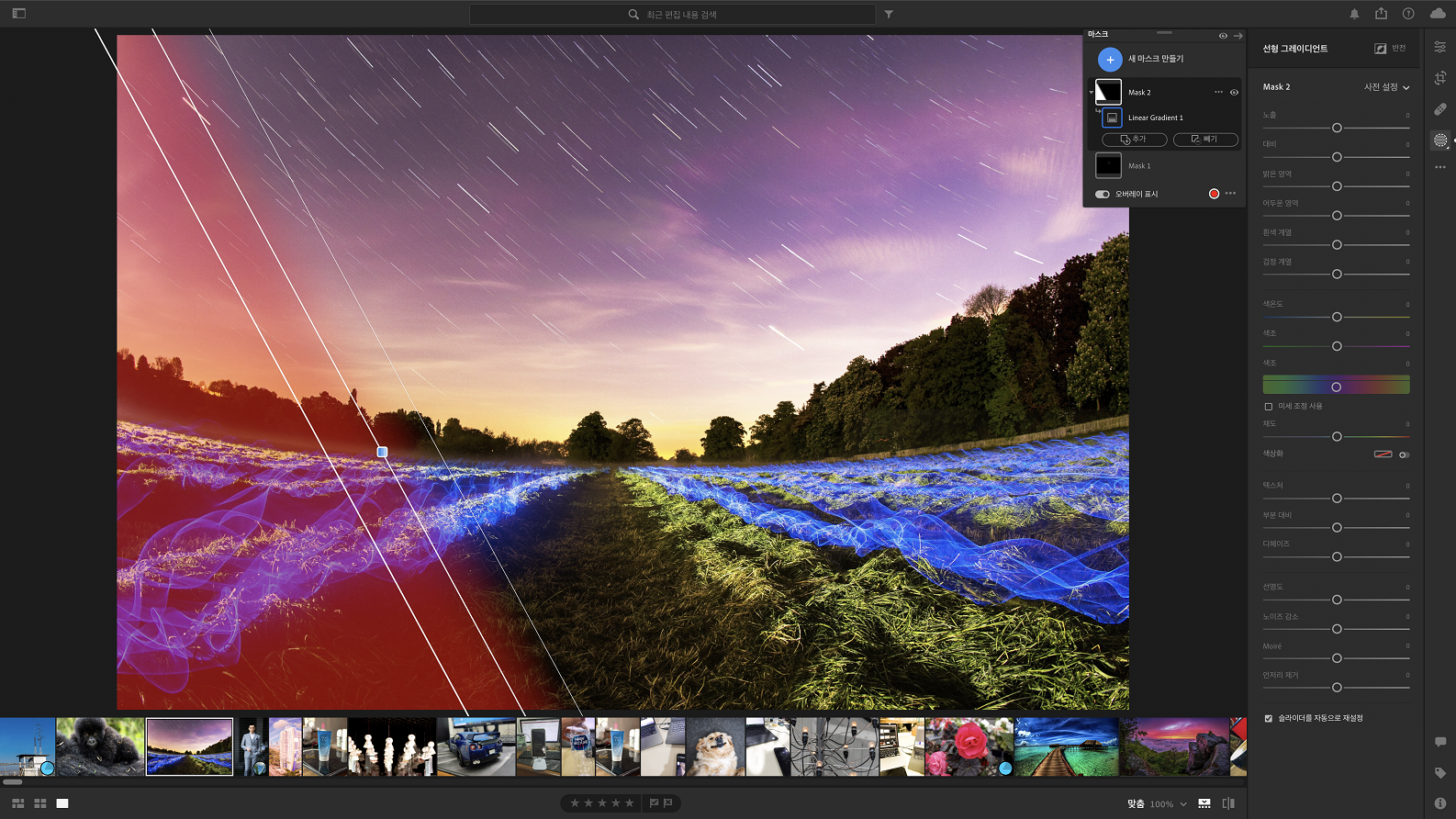Toggle the filmstrip icon
The image size is (1456, 819).
[1204, 803]
